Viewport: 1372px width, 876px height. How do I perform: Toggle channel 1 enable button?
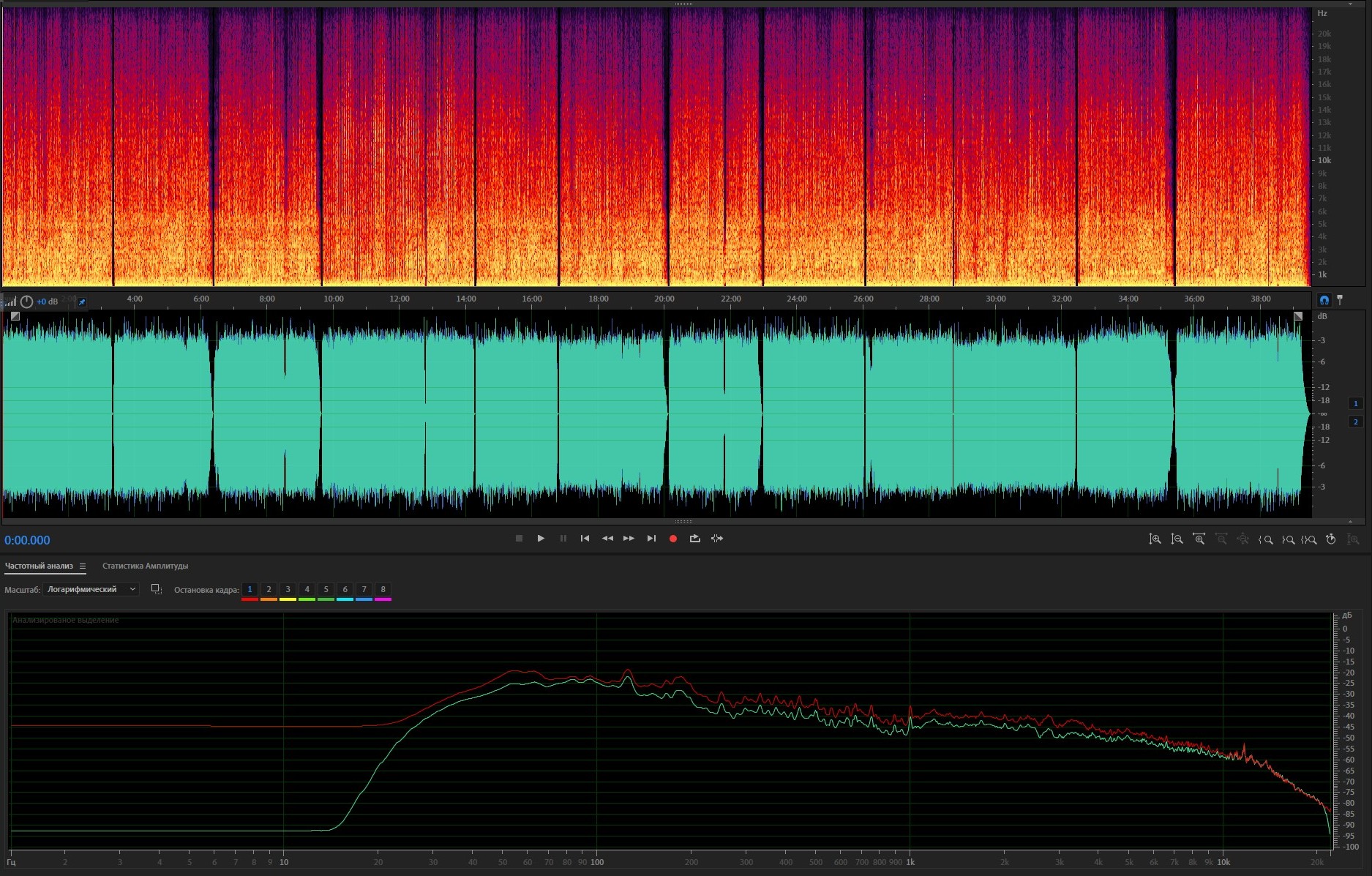(x=1355, y=403)
